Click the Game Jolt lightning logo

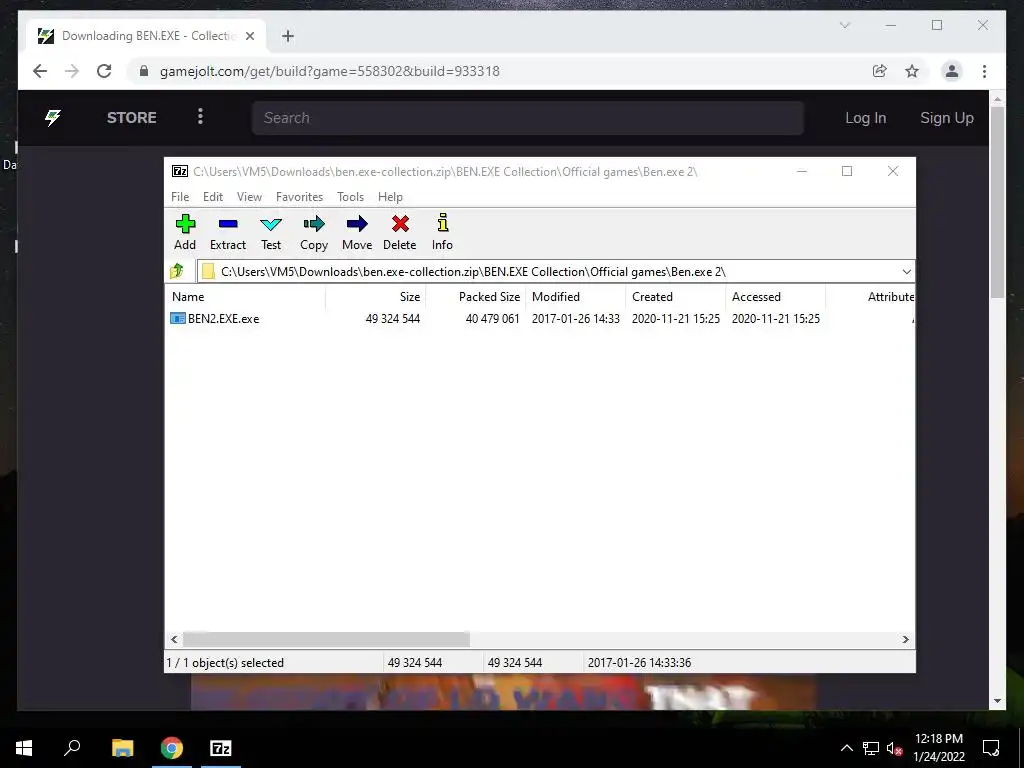[53, 118]
